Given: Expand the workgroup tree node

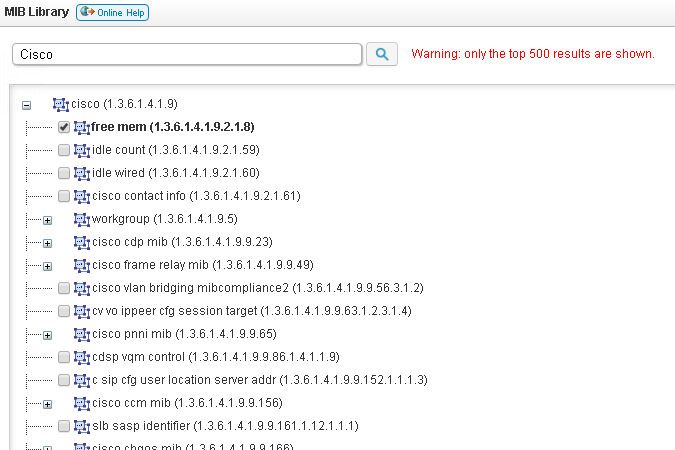Looking at the screenshot, I should 47,220.
